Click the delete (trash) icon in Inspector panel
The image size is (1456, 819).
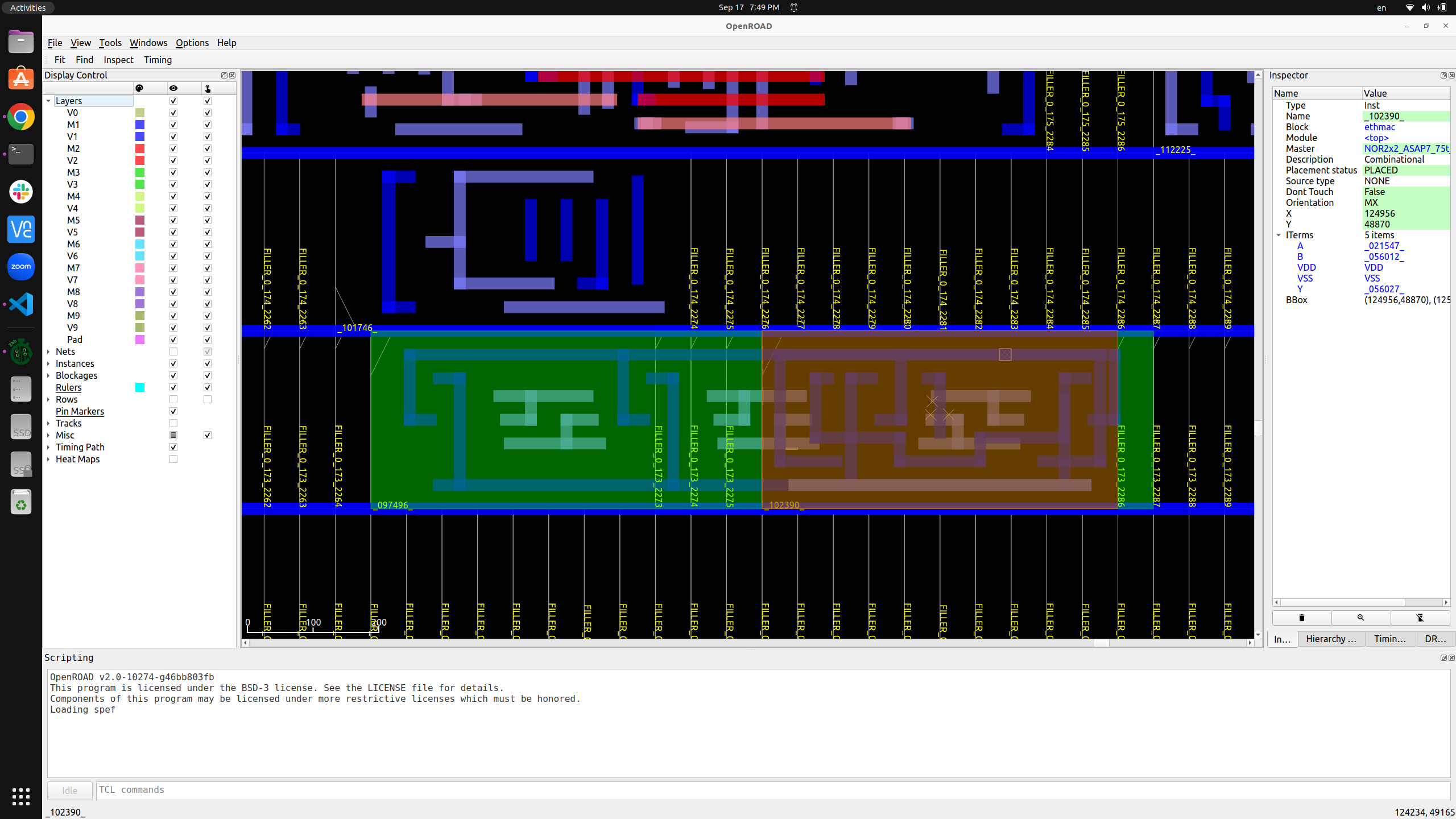pyautogui.click(x=1301, y=618)
